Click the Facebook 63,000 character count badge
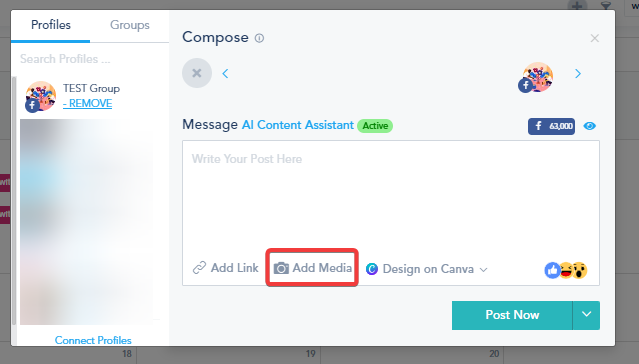Screen dimensions: 639x364 (551, 126)
